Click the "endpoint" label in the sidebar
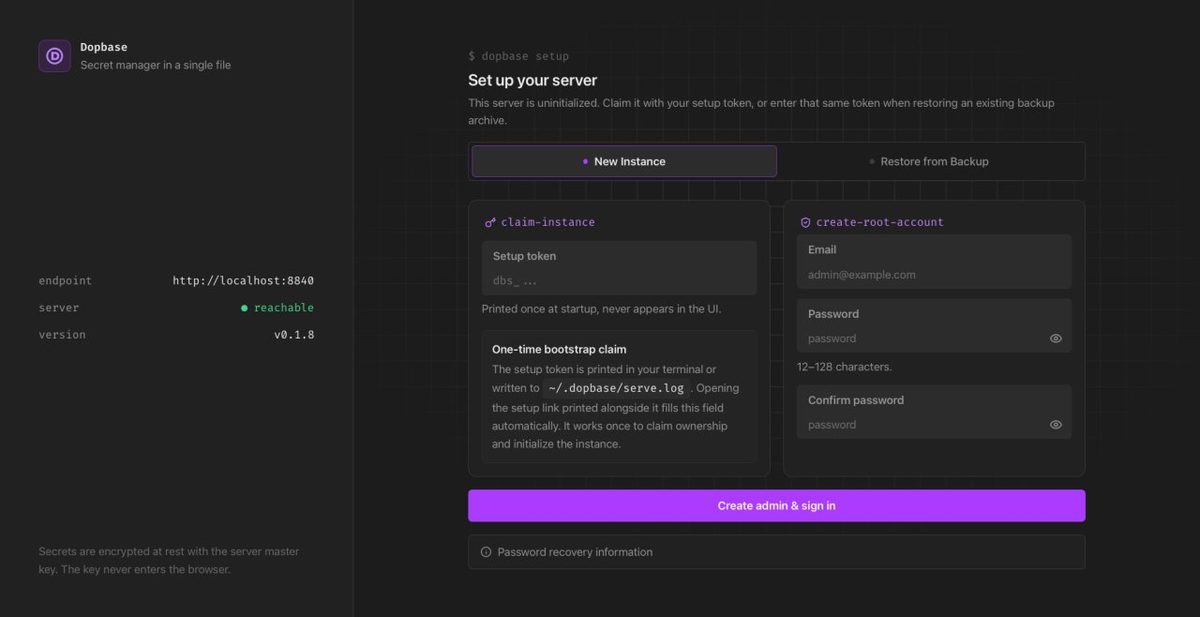Viewport: 1200px width, 617px height. click(x=65, y=281)
